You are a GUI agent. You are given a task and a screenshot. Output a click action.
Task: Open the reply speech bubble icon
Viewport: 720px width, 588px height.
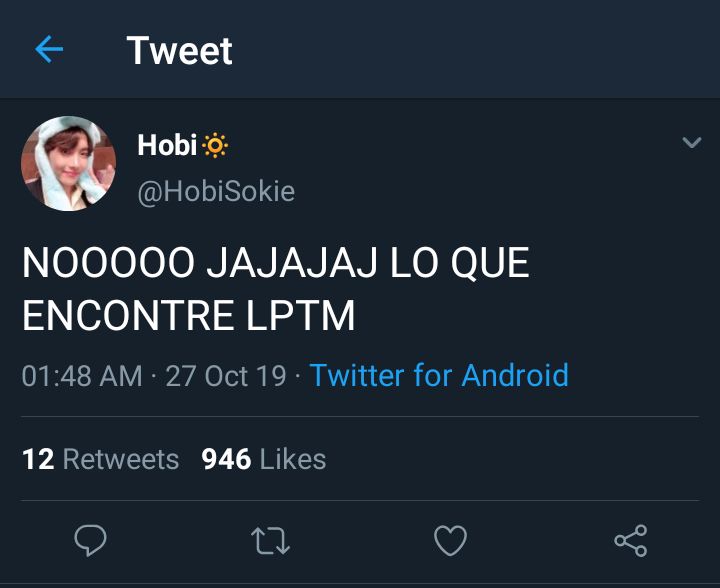pos(90,540)
